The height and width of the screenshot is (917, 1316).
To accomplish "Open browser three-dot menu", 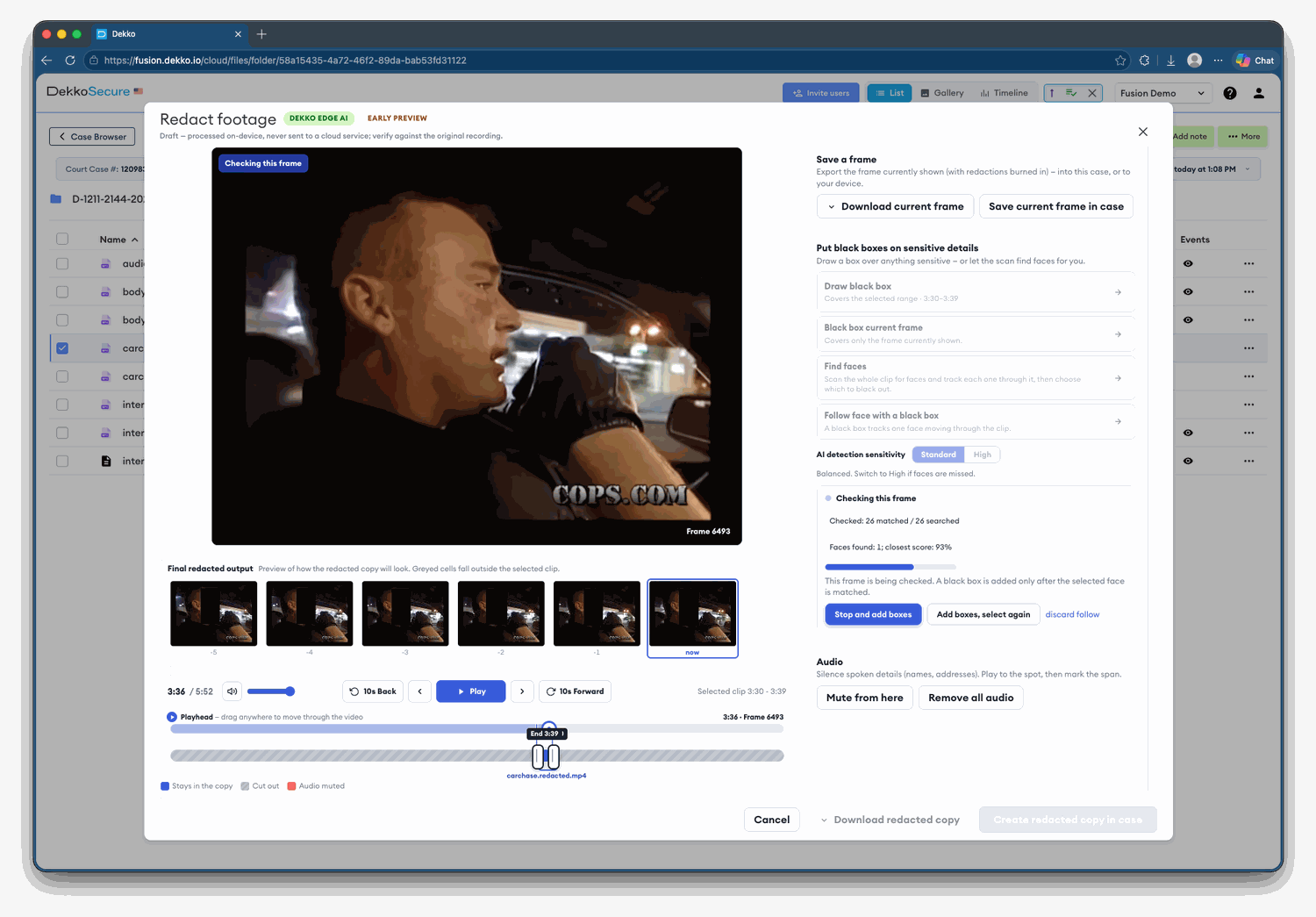I will click(x=1218, y=61).
